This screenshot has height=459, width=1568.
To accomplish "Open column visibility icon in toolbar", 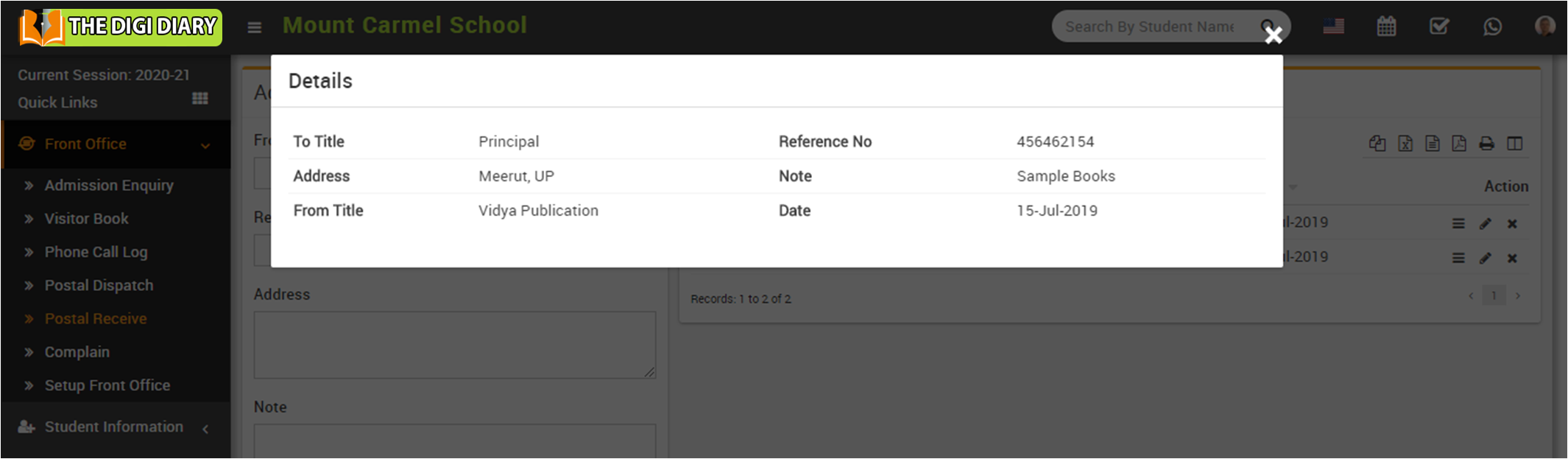I will click(x=1514, y=144).
